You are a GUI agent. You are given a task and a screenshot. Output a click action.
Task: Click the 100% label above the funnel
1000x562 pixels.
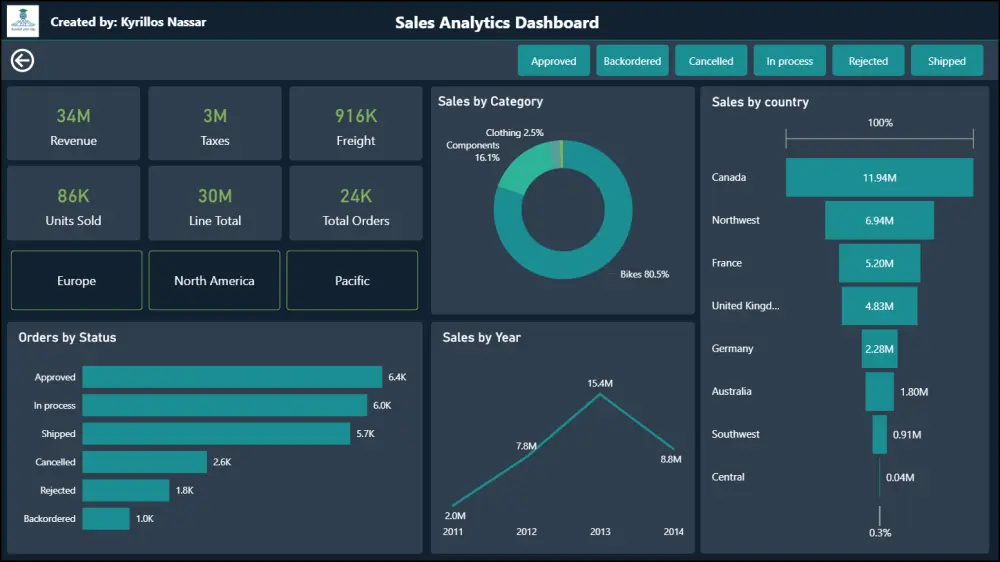(x=880, y=122)
